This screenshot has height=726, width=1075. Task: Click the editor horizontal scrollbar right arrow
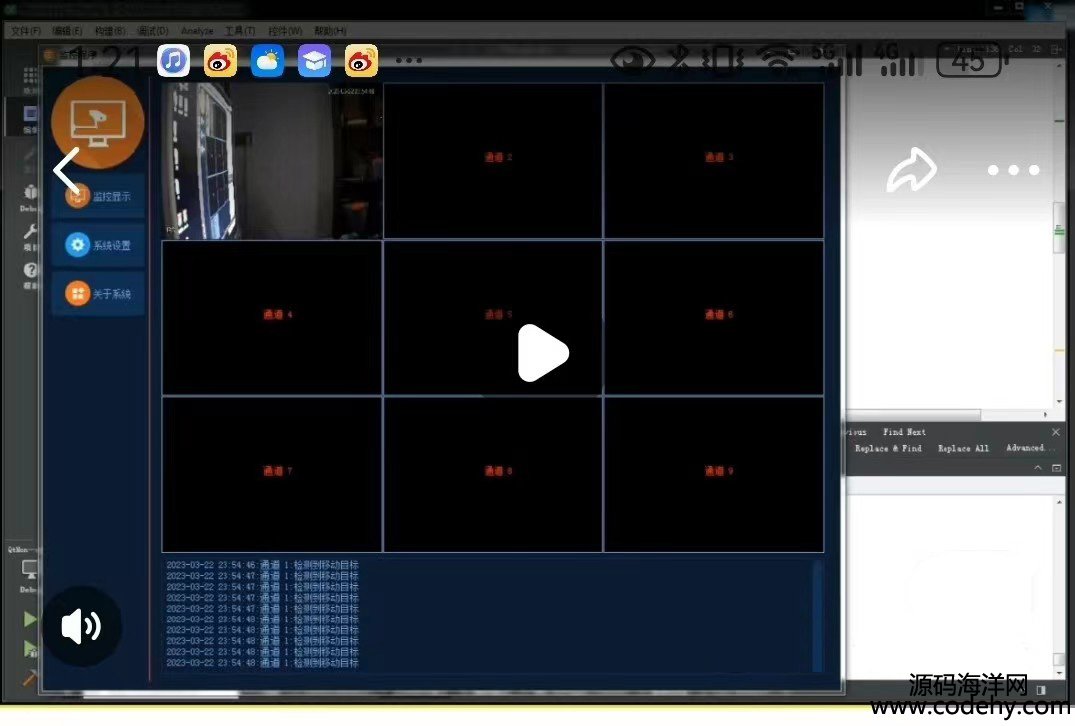click(1046, 414)
